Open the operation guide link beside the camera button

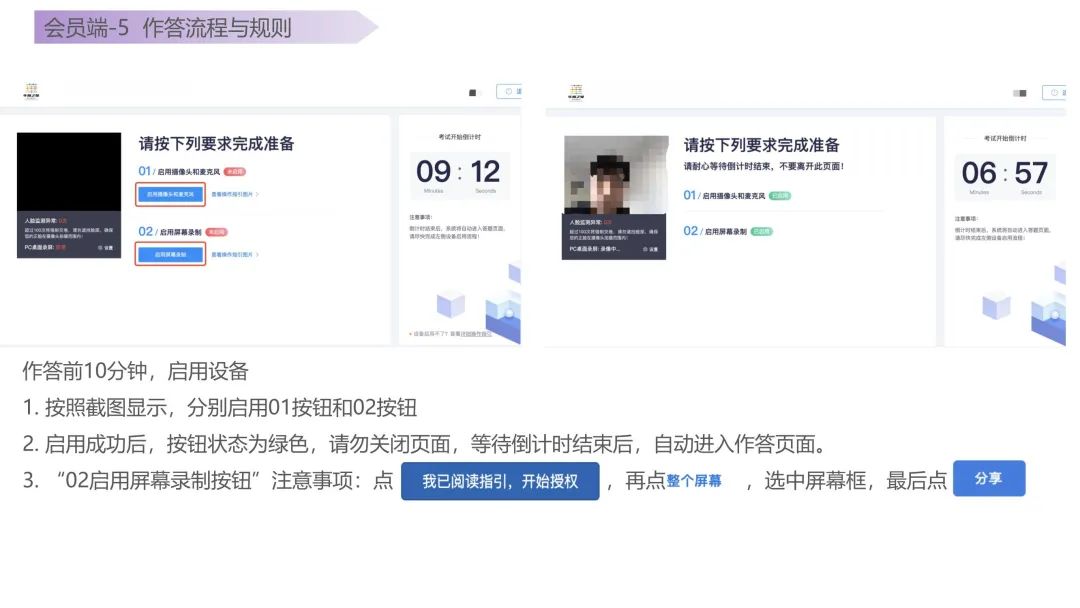tap(235, 195)
